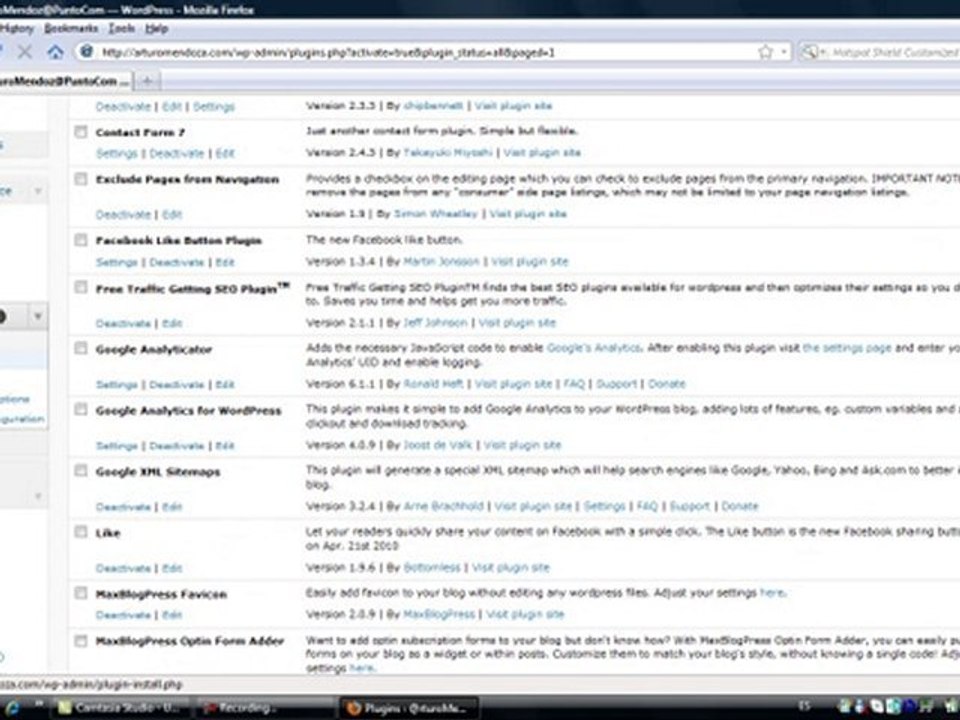960x720 pixels.
Task: Open Support link for Google Analyticator
Action: (617, 384)
